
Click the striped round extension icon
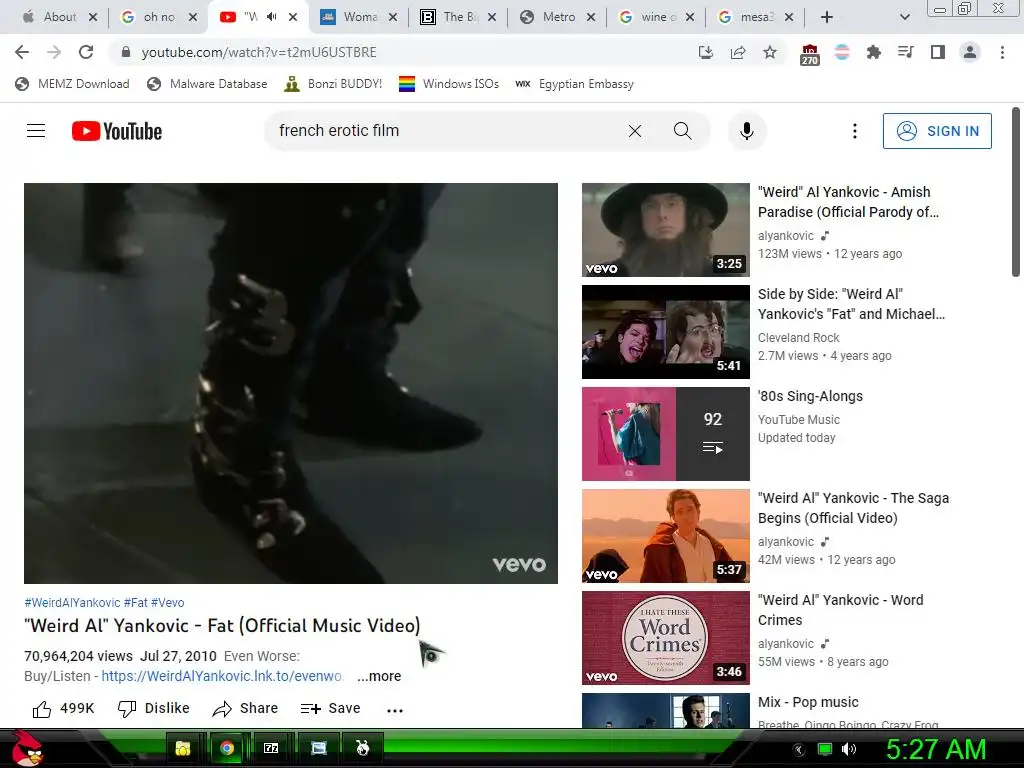click(842, 52)
